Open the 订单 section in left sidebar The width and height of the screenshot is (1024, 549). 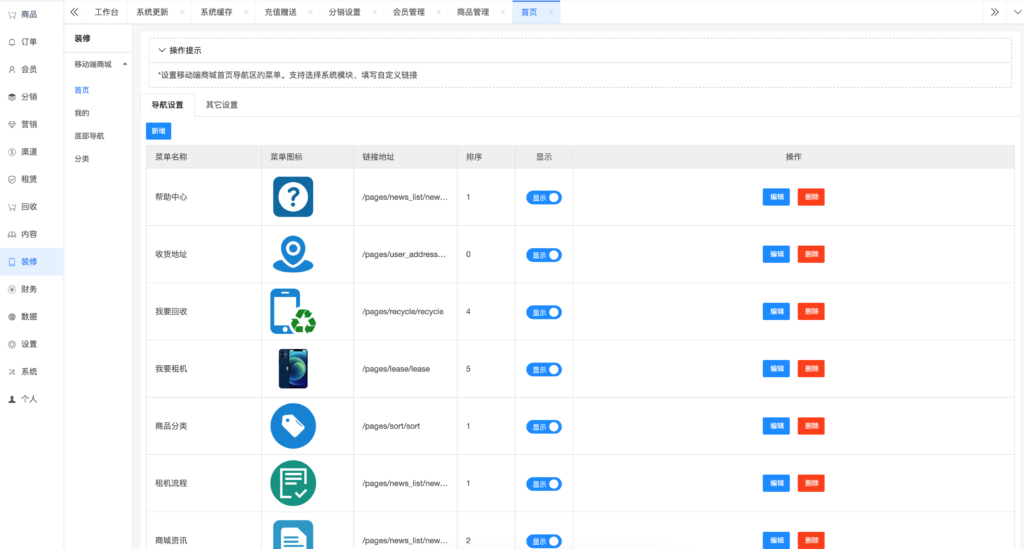pyautogui.click(x=23, y=42)
